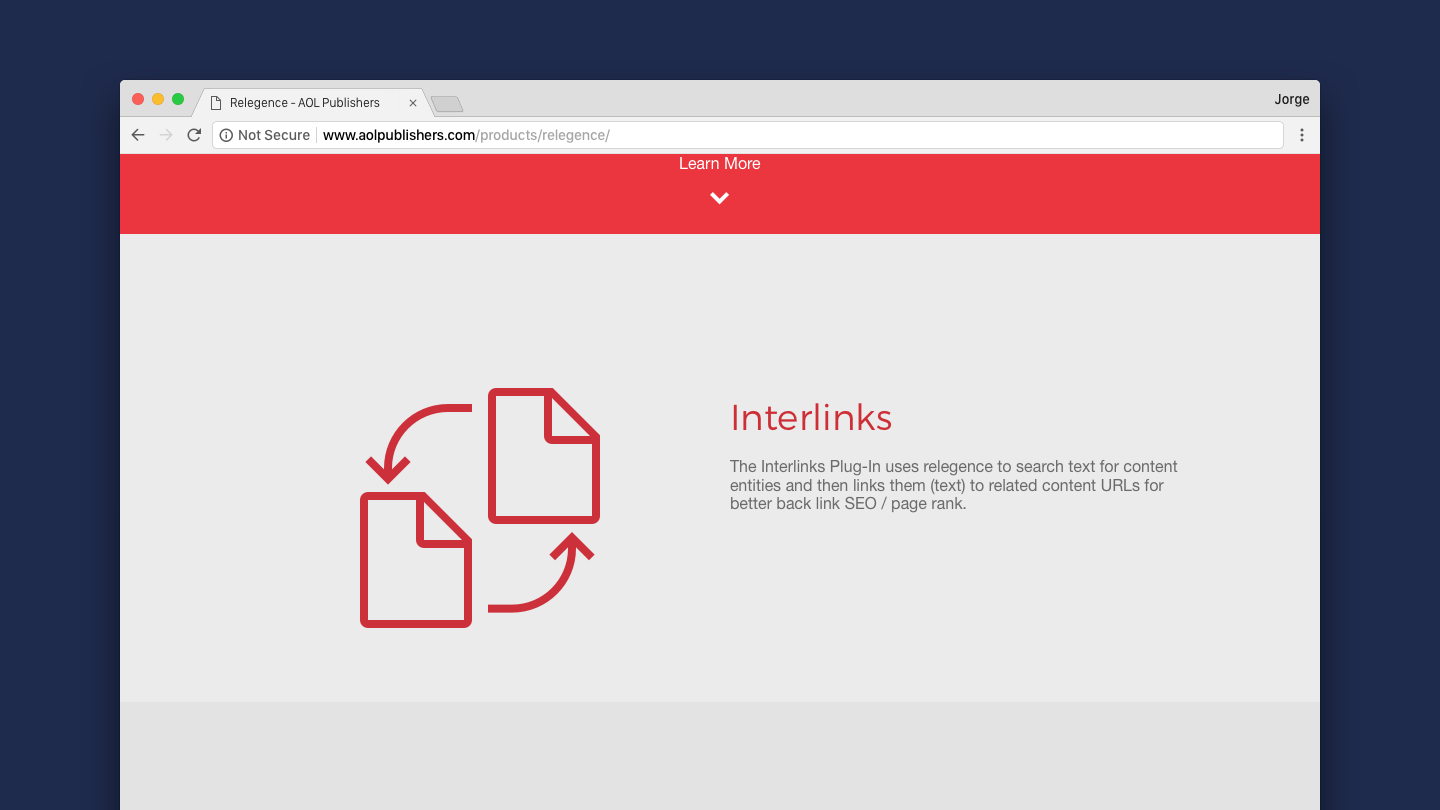
Task: Click the lower-left document icon in Interlinks graphic
Action: (x=415, y=560)
